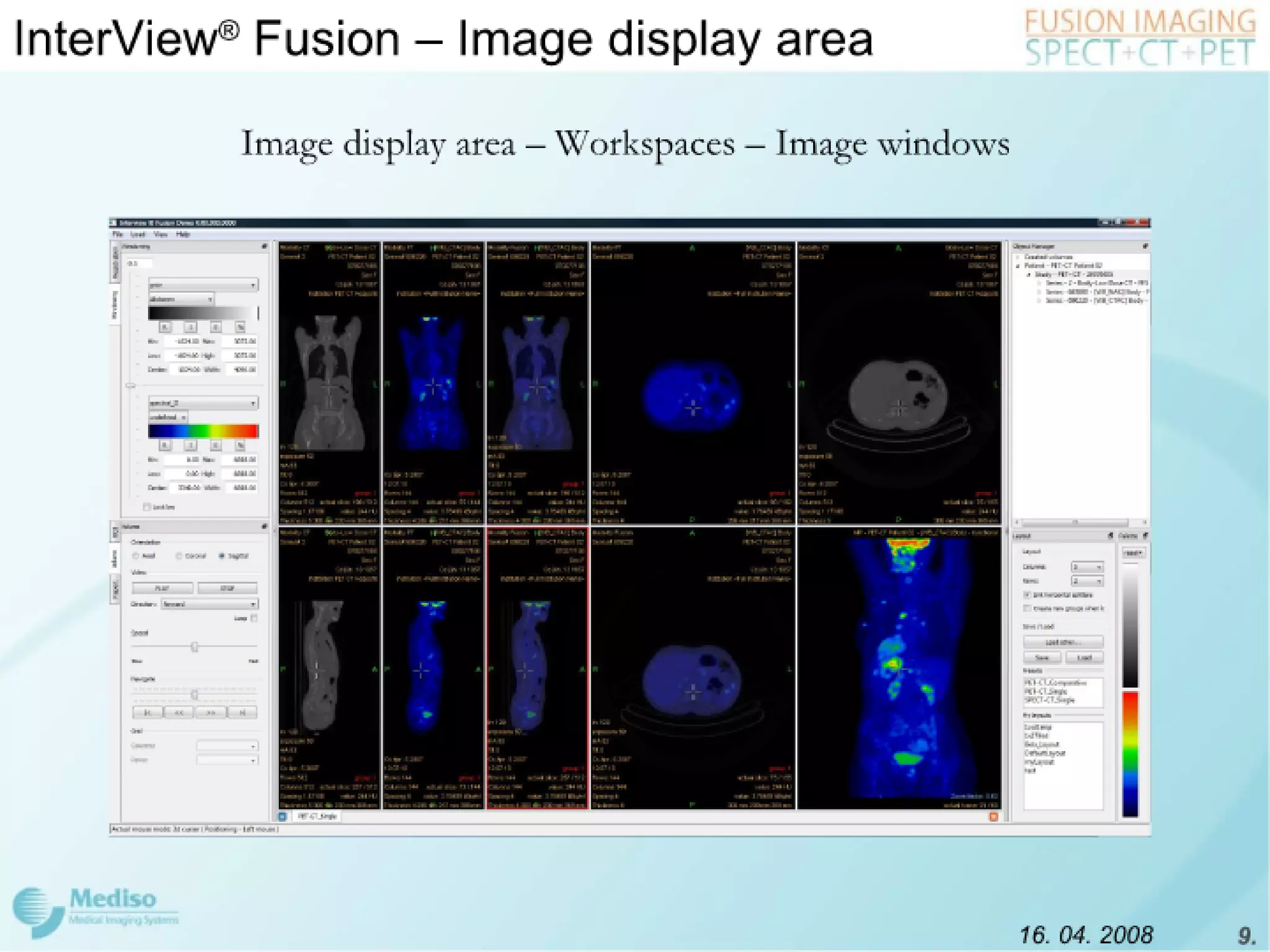Open the Help menu
This screenshot has height=952, width=1270.
tap(182, 234)
